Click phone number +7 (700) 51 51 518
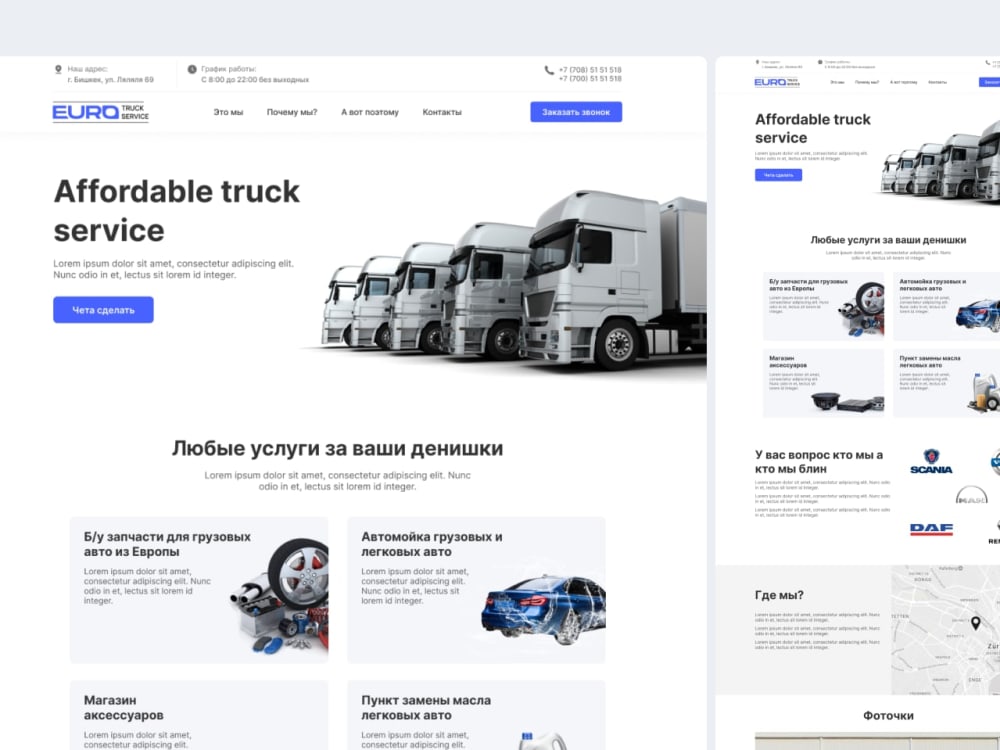 tap(590, 78)
